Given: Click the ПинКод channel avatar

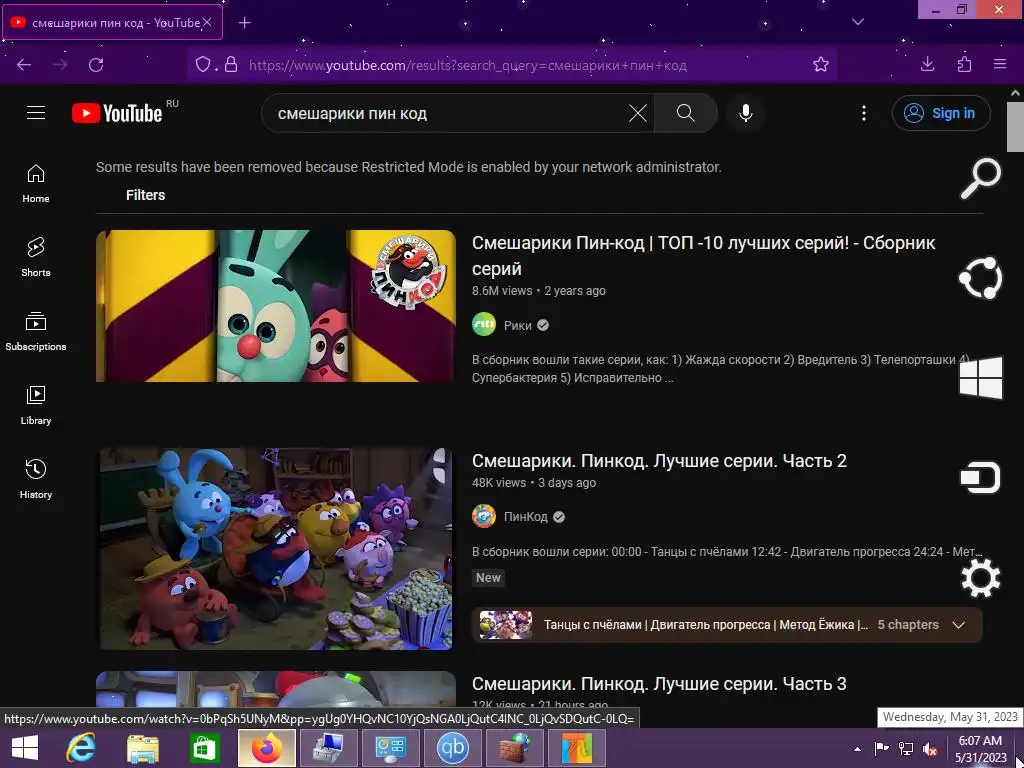Looking at the screenshot, I should click(x=484, y=517).
